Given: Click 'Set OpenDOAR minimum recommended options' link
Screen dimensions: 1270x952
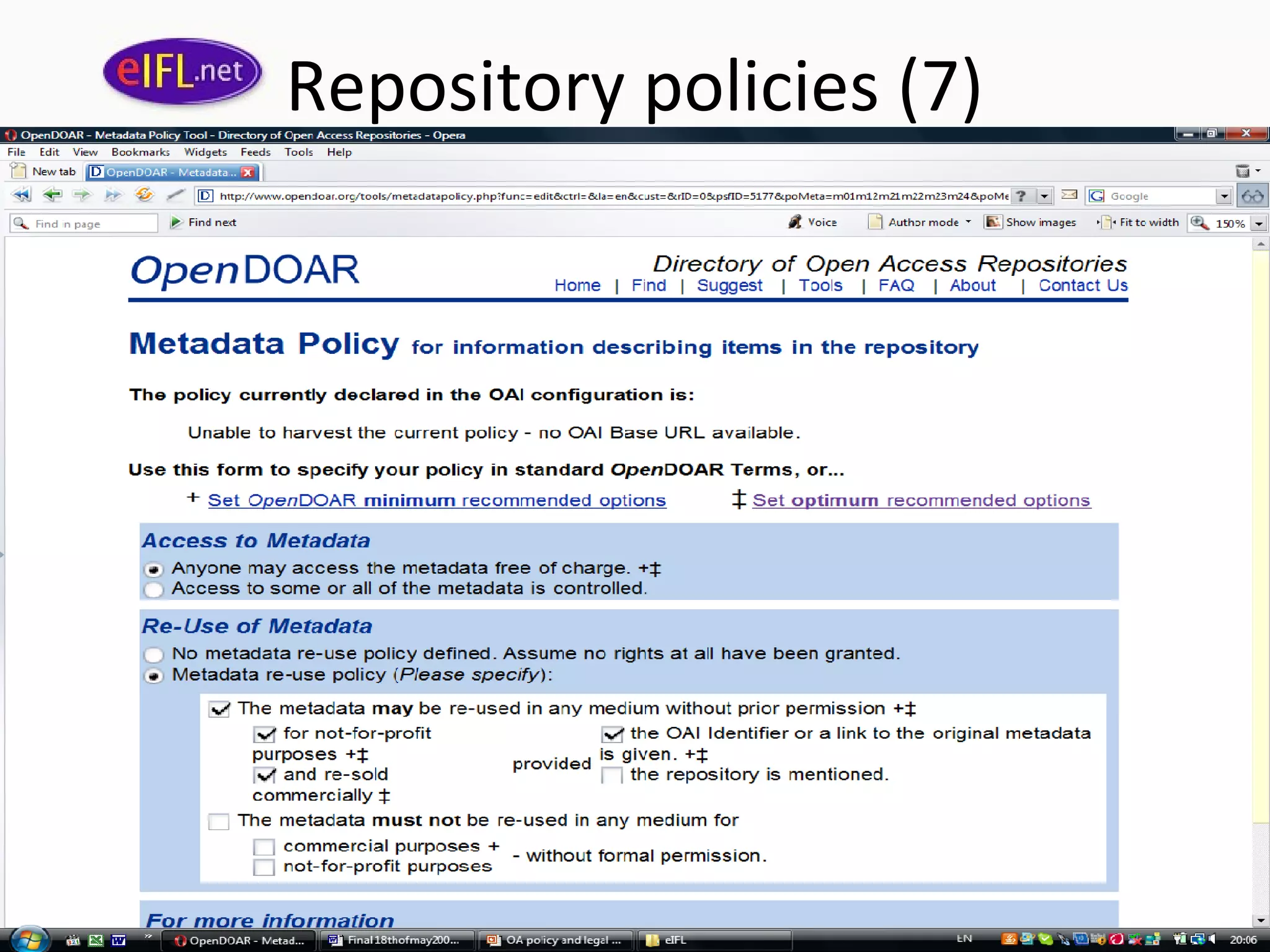Looking at the screenshot, I should click(437, 500).
